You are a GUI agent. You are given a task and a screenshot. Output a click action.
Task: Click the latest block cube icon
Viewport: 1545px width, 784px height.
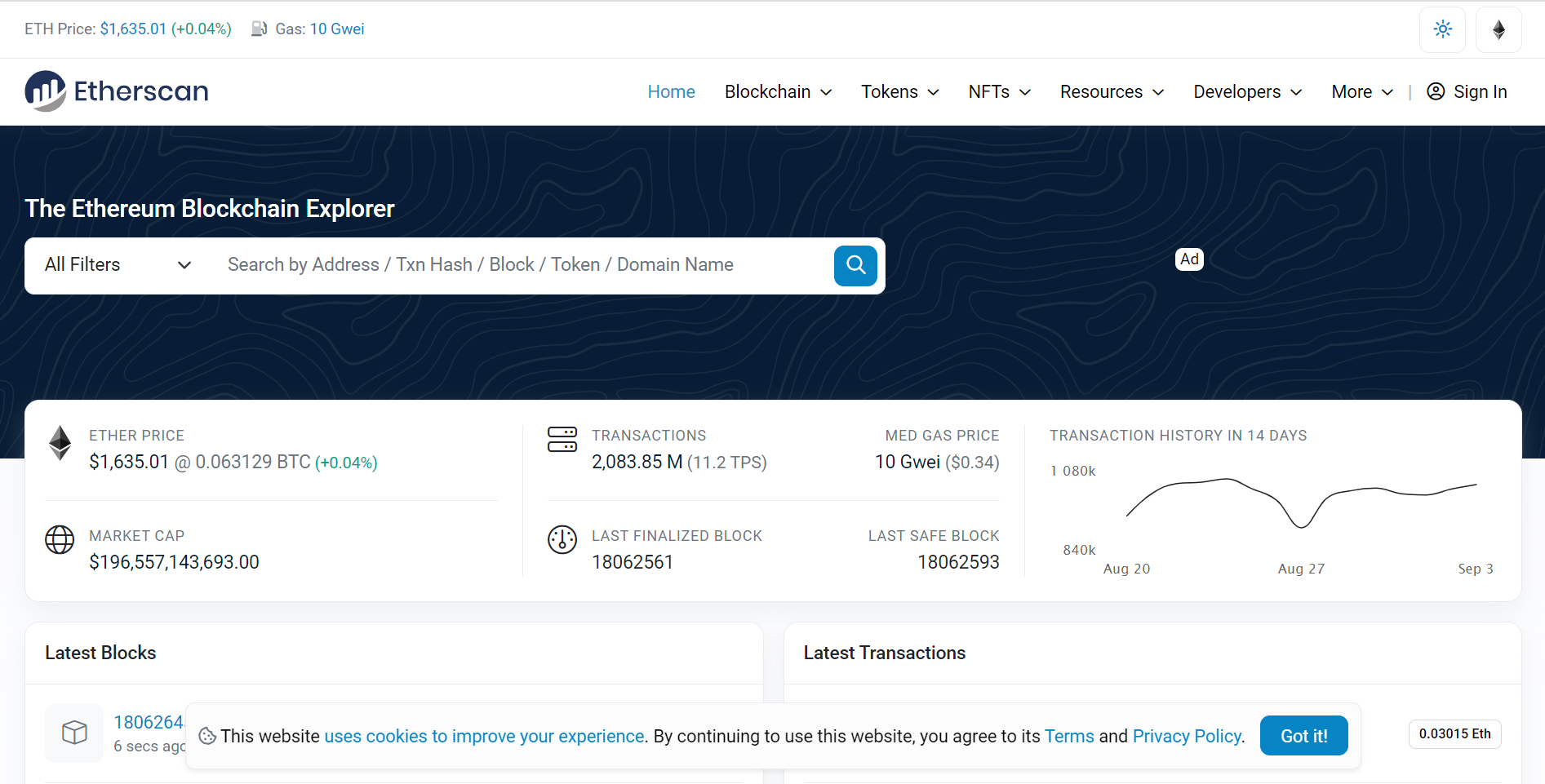coord(74,733)
